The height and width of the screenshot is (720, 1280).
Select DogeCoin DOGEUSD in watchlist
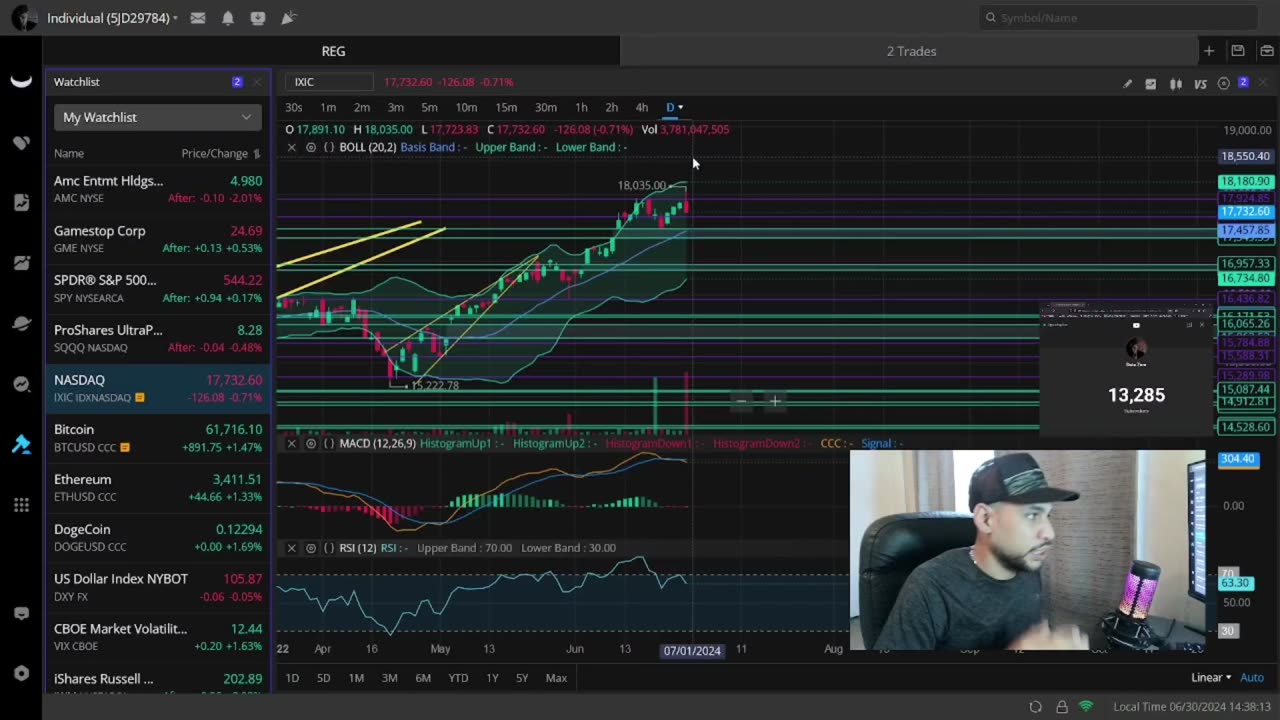pos(158,537)
